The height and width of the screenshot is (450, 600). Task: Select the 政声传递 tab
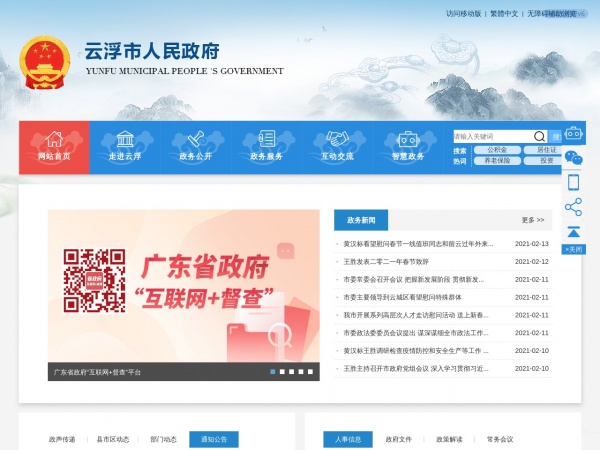62,439
